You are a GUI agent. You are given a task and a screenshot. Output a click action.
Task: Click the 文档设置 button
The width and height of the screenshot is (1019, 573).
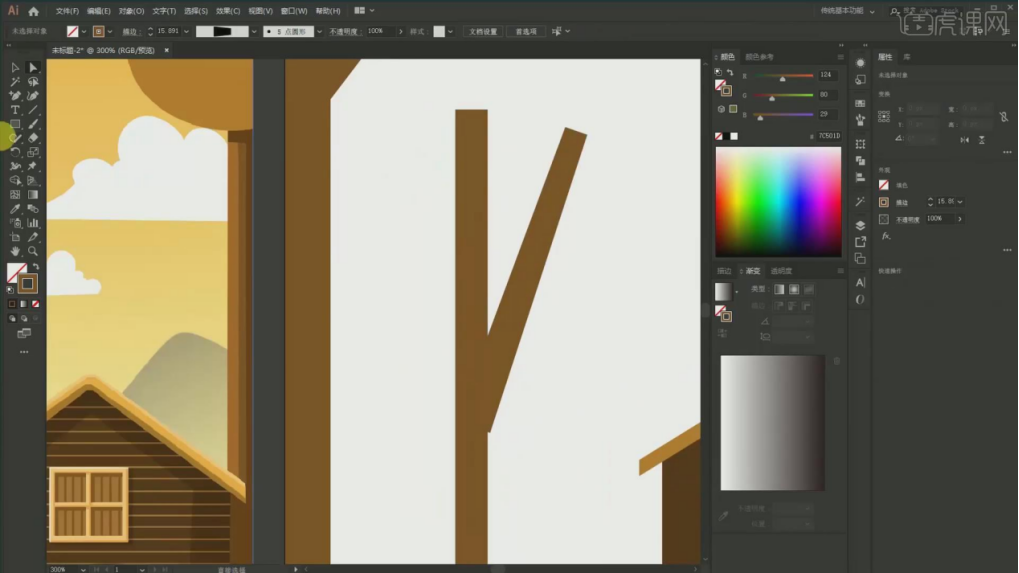483,32
